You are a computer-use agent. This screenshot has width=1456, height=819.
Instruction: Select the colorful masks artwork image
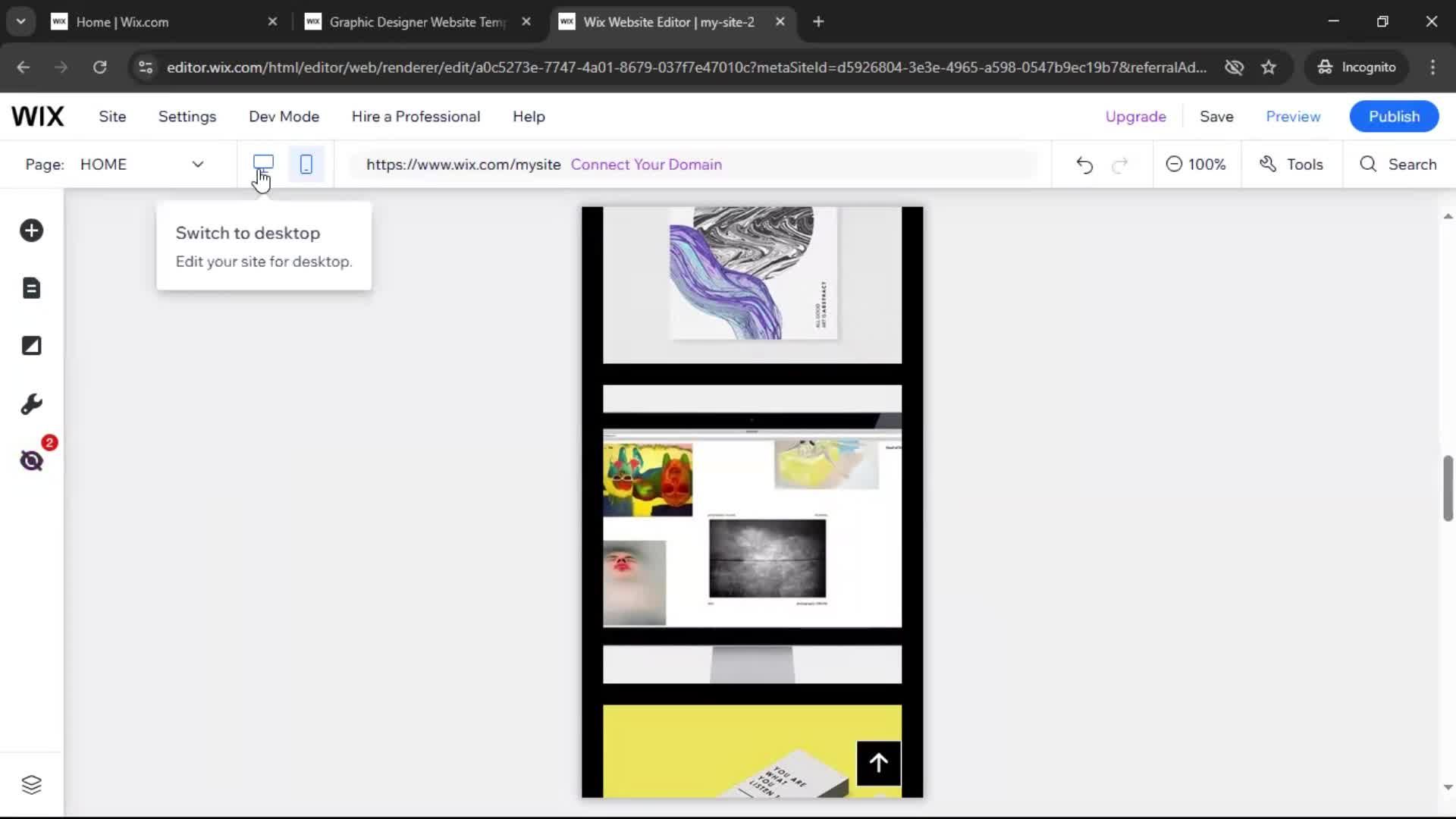tap(648, 480)
